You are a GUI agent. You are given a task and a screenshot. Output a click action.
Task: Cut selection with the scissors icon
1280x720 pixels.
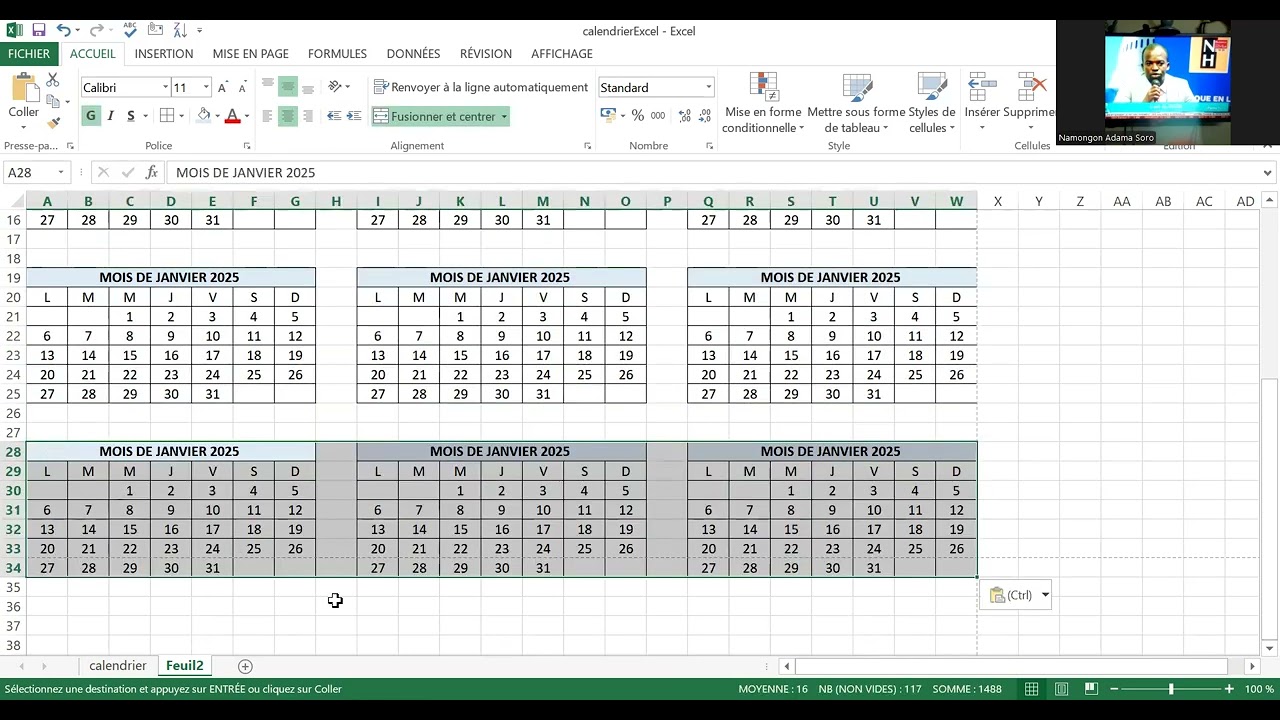tap(53, 80)
